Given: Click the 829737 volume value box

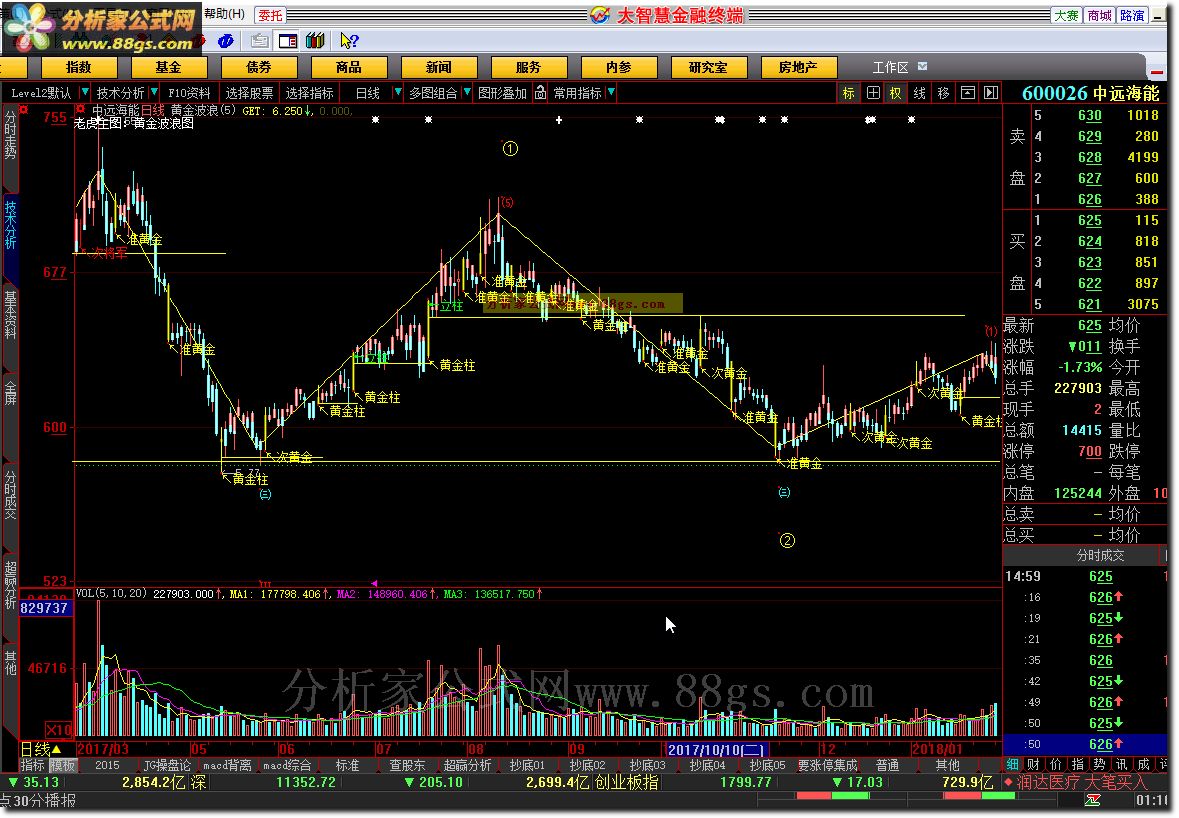Looking at the screenshot, I should (x=44, y=607).
